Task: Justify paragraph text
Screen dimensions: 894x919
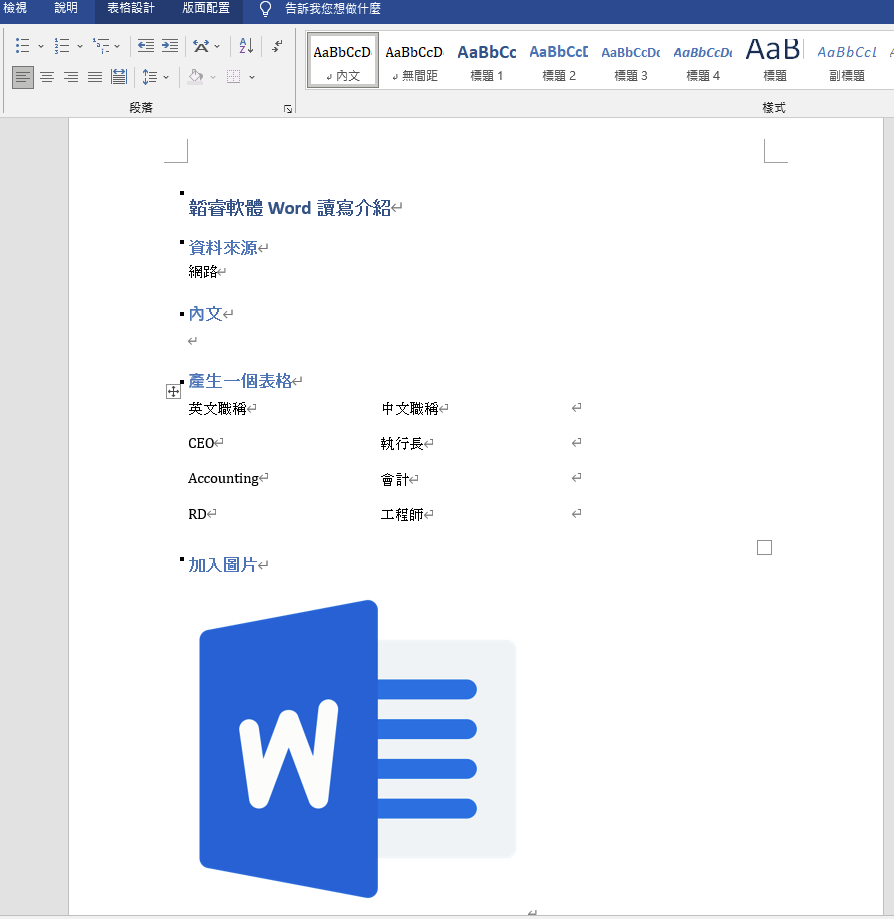Action: pyautogui.click(x=95, y=77)
